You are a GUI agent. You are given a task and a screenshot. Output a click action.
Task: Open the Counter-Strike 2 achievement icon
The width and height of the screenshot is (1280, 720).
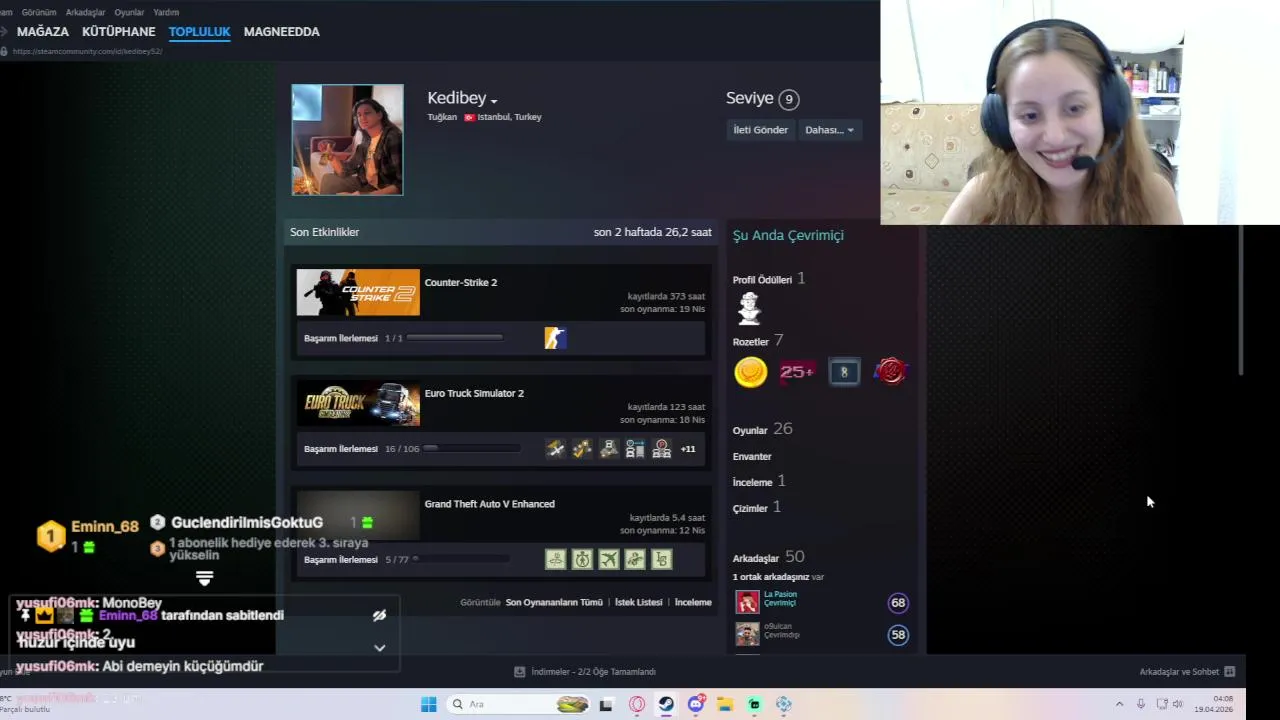coord(555,338)
